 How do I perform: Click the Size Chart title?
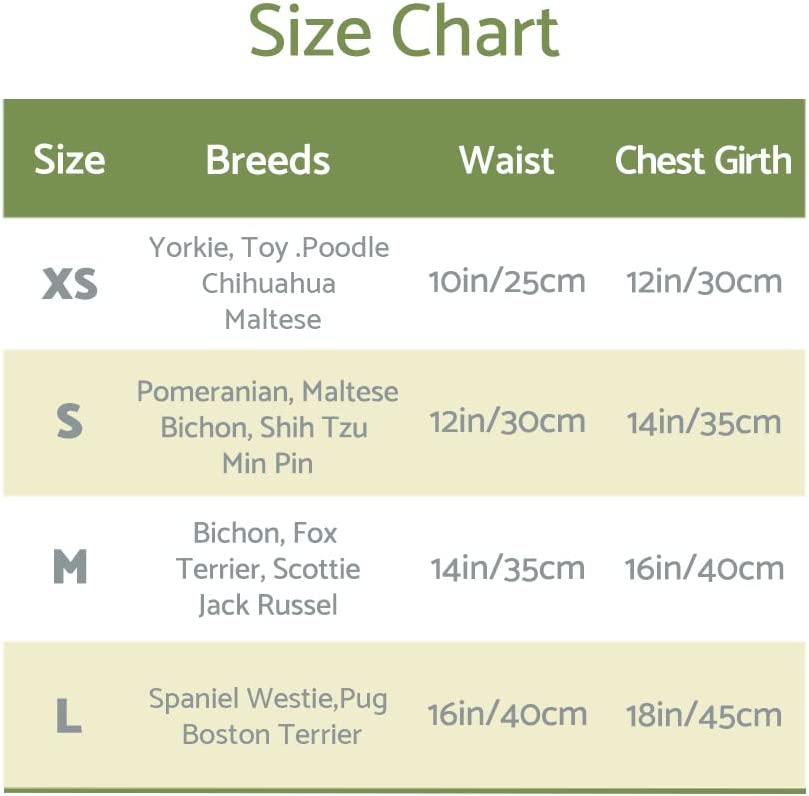pos(404,32)
